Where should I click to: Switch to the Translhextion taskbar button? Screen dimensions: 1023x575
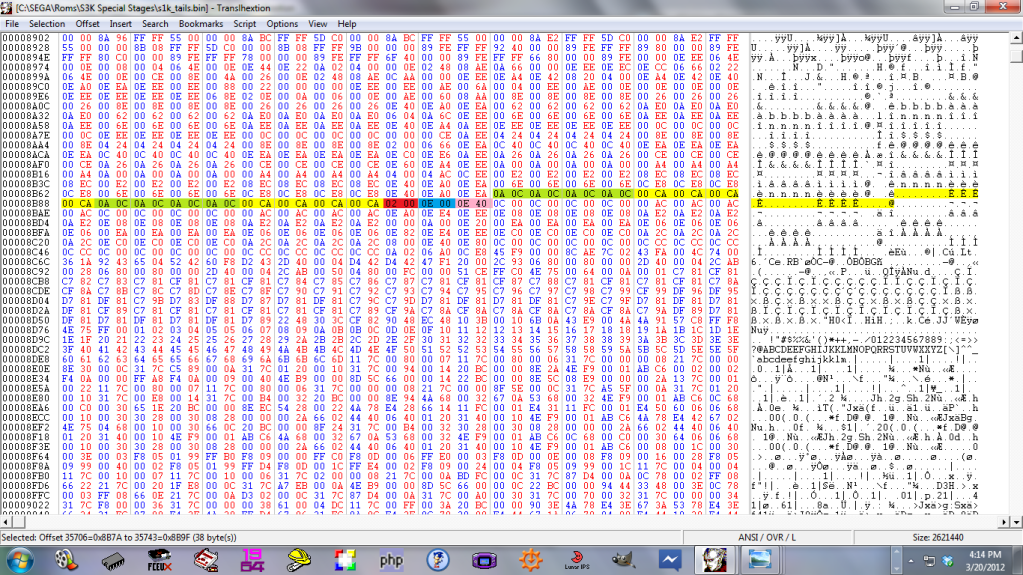coord(714,561)
